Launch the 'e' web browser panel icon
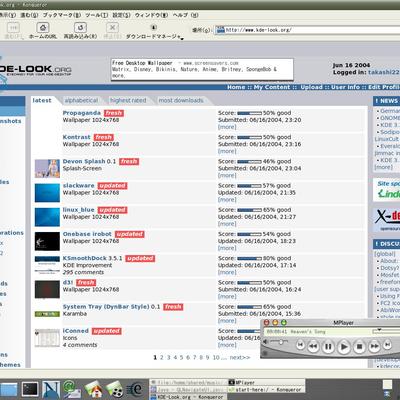The image size is (400, 400). pyautogui.click(x=136, y=389)
